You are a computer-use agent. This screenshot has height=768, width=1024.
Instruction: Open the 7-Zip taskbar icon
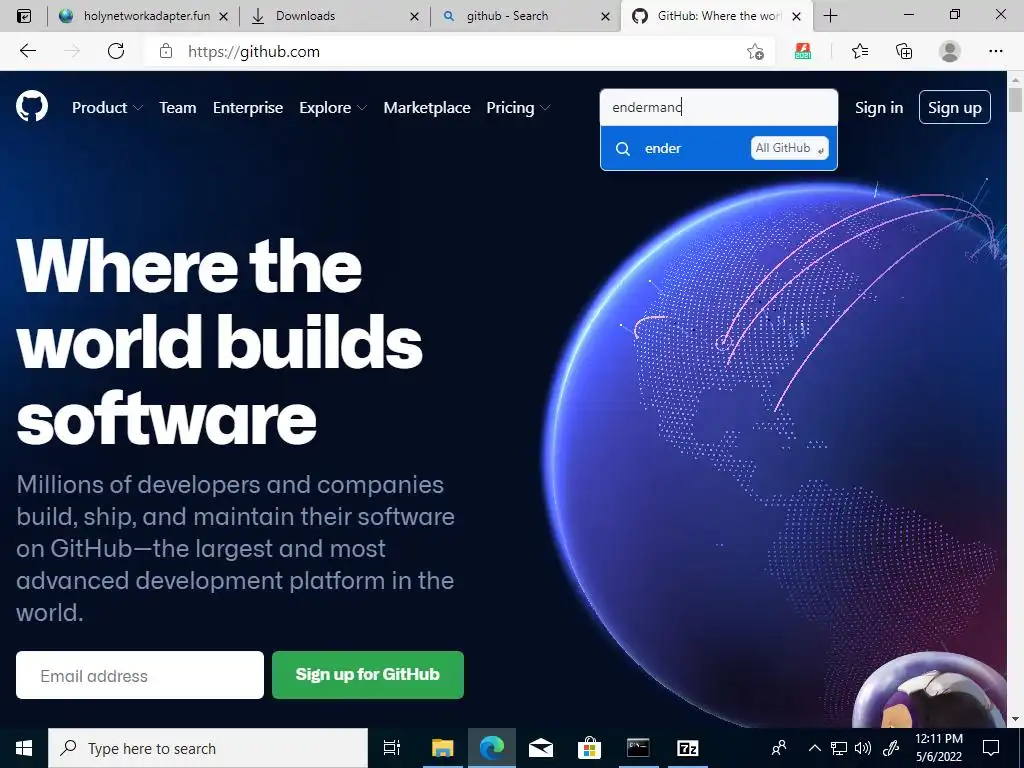click(687, 748)
